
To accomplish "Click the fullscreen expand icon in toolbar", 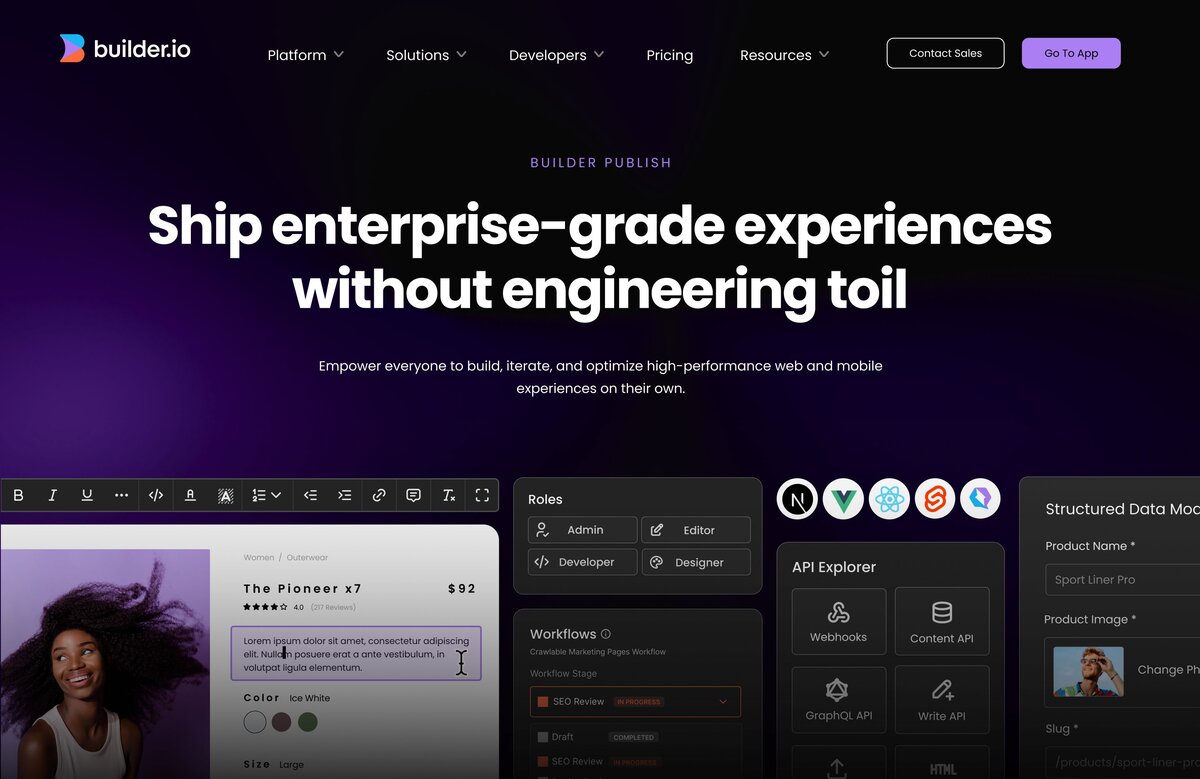I will pyautogui.click(x=482, y=495).
